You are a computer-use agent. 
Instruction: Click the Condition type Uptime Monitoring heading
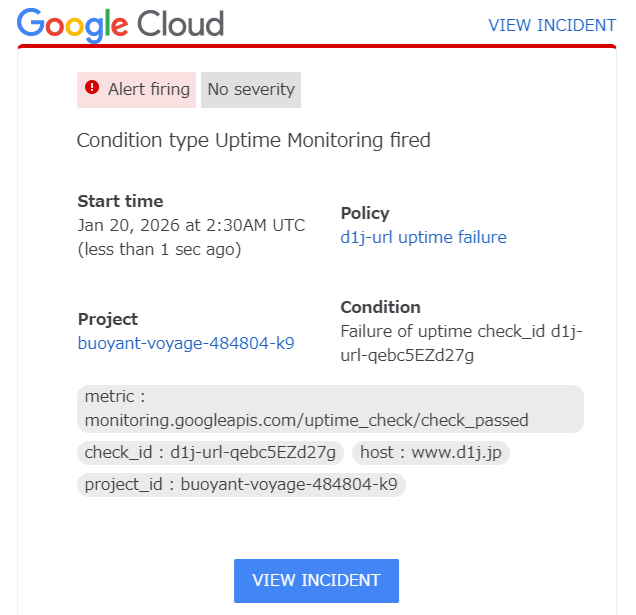(253, 140)
